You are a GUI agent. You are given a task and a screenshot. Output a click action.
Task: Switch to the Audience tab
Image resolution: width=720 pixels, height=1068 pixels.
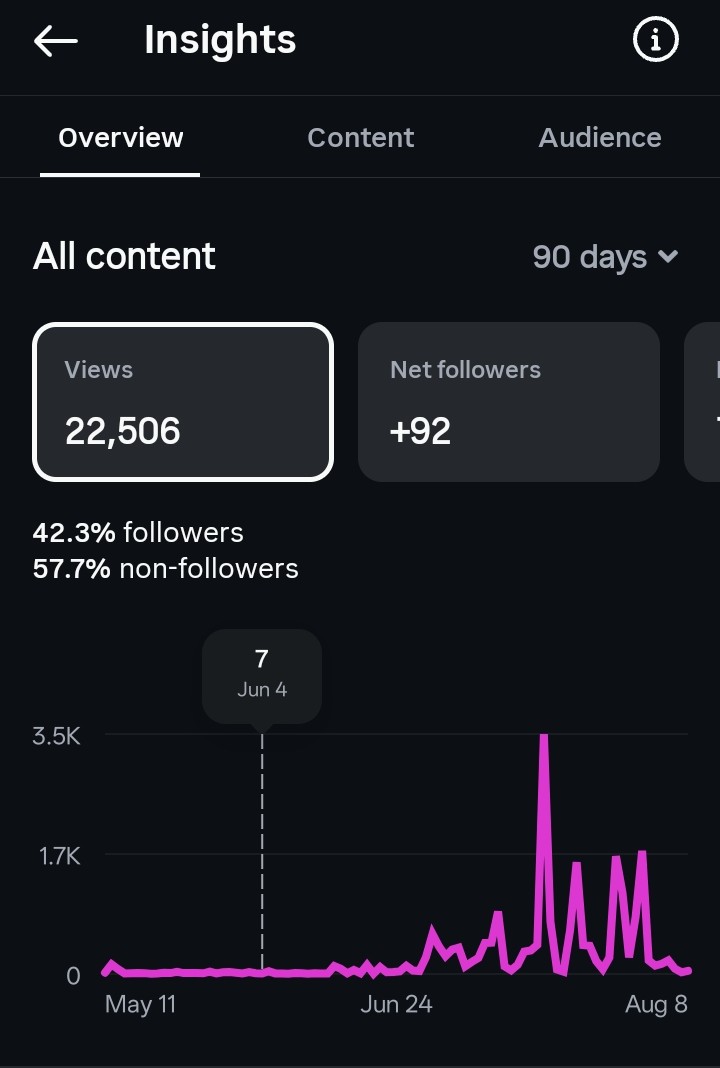pyautogui.click(x=599, y=138)
